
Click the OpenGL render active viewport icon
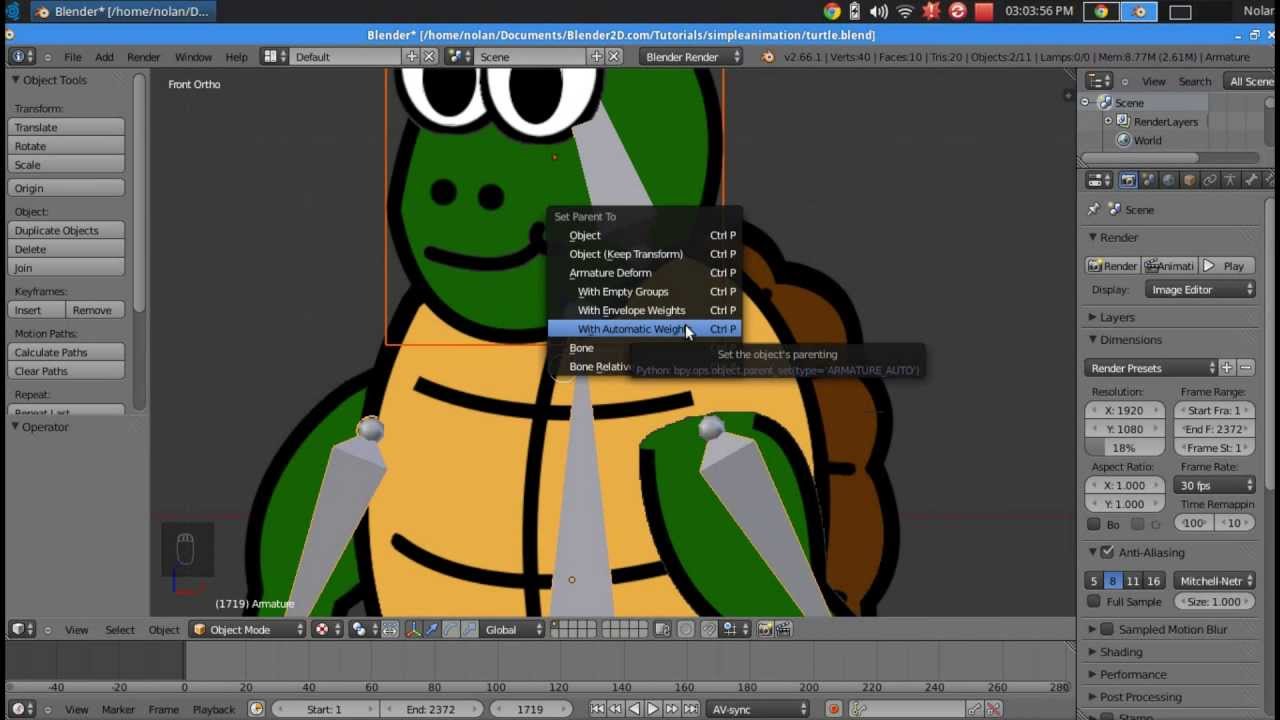pos(766,629)
